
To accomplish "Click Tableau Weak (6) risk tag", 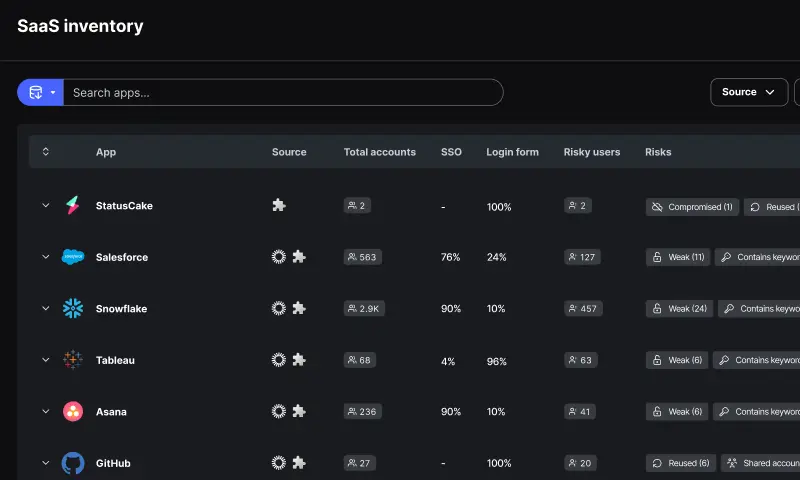I will pos(677,360).
